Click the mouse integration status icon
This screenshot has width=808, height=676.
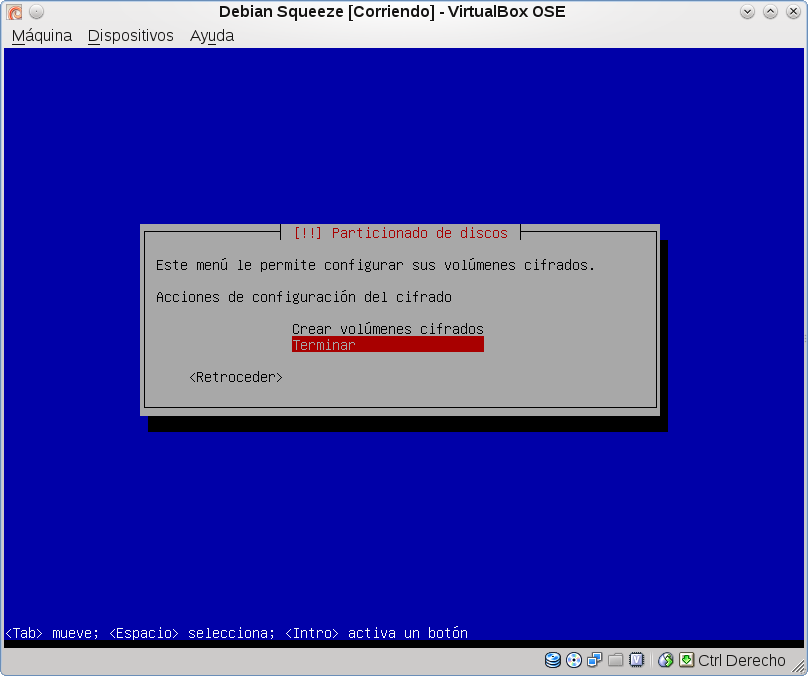click(666, 660)
